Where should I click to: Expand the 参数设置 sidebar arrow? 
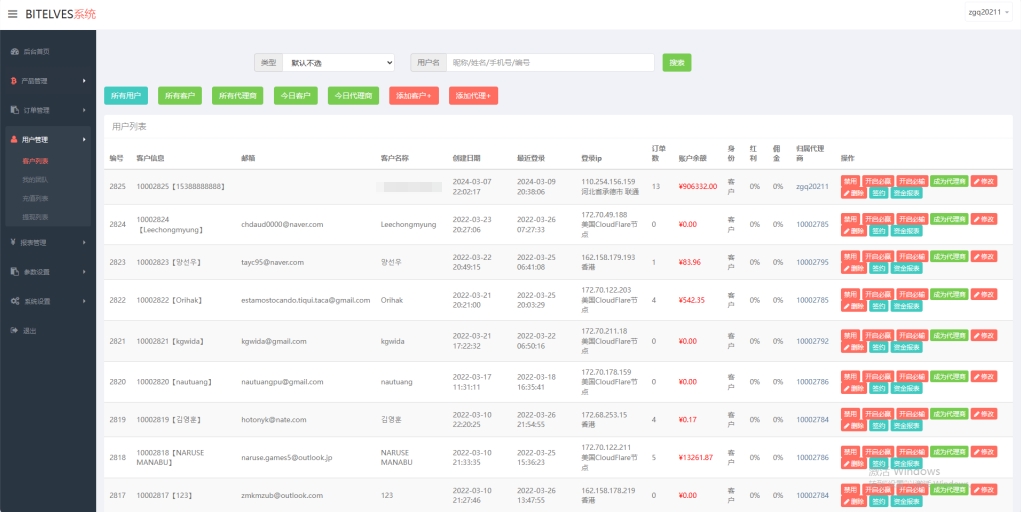pyautogui.click(x=84, y=272)
